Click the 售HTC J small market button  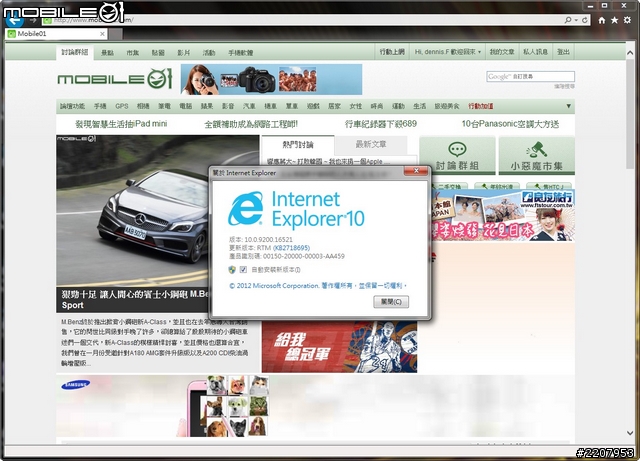(549, 187)
